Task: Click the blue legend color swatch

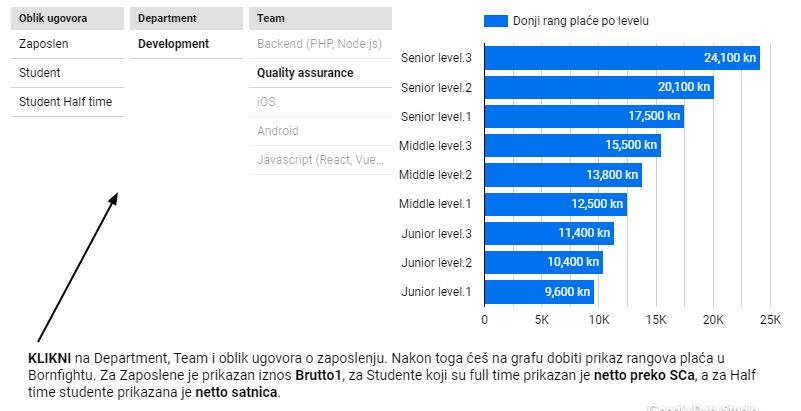Action: 496,21
